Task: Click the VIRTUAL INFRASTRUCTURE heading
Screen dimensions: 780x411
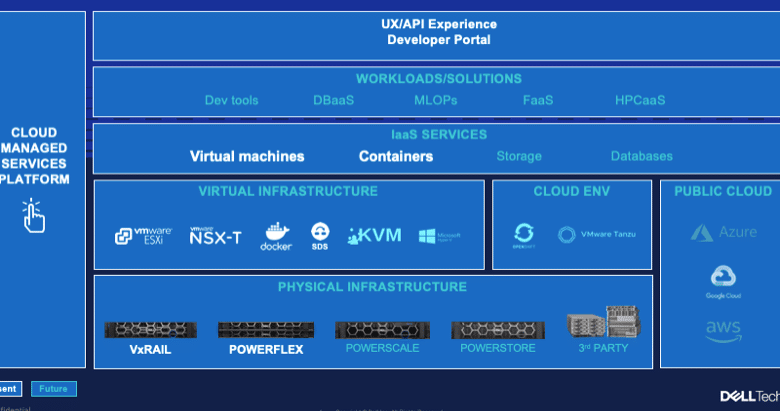Action: [288, 191]
